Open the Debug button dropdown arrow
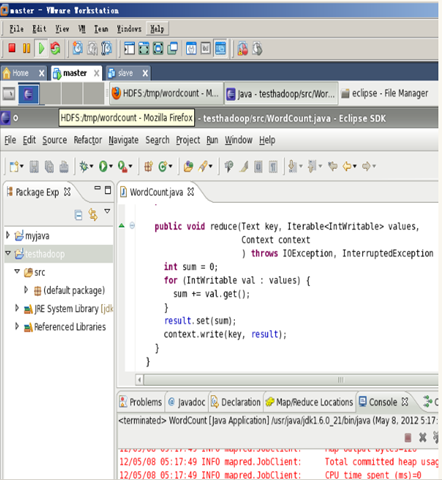This screenshot has width=442, height=480. tap(91, 166)
